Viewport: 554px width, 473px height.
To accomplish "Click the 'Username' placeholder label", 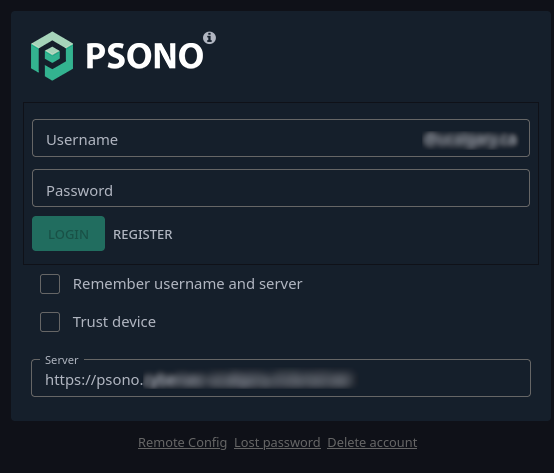I will [82, 140].
